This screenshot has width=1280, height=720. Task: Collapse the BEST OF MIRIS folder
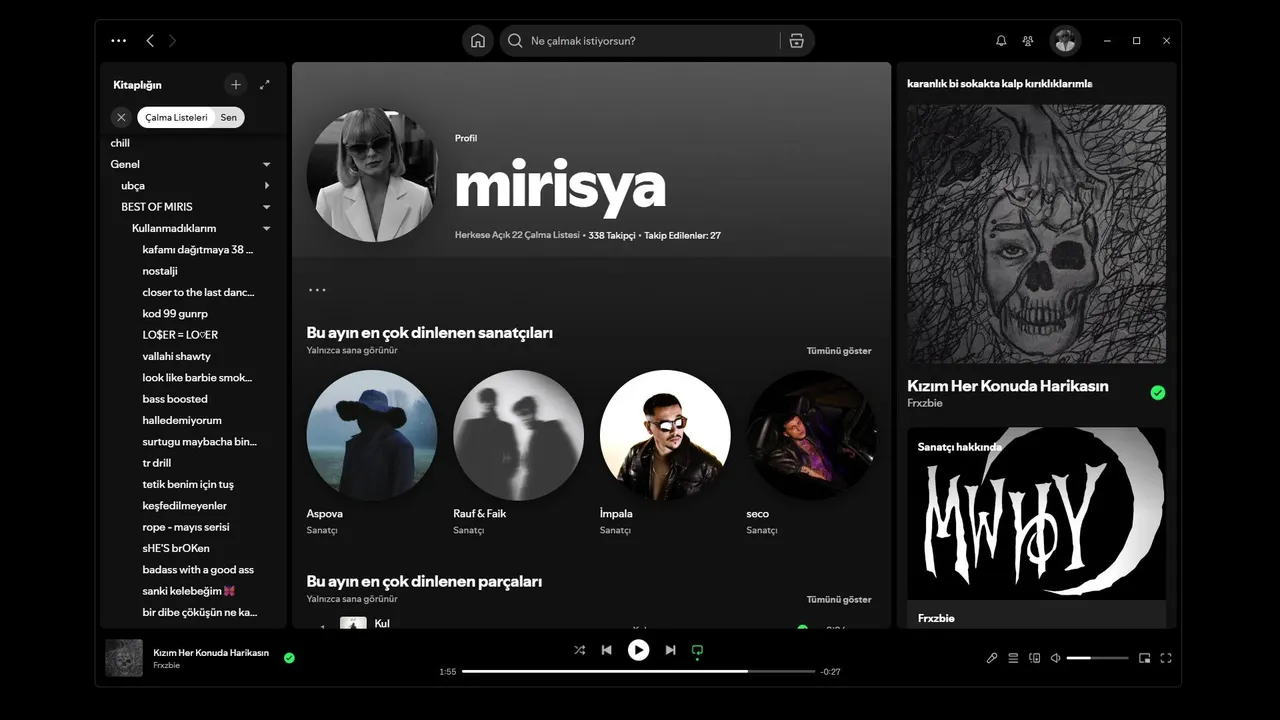(x=267, y=207)
